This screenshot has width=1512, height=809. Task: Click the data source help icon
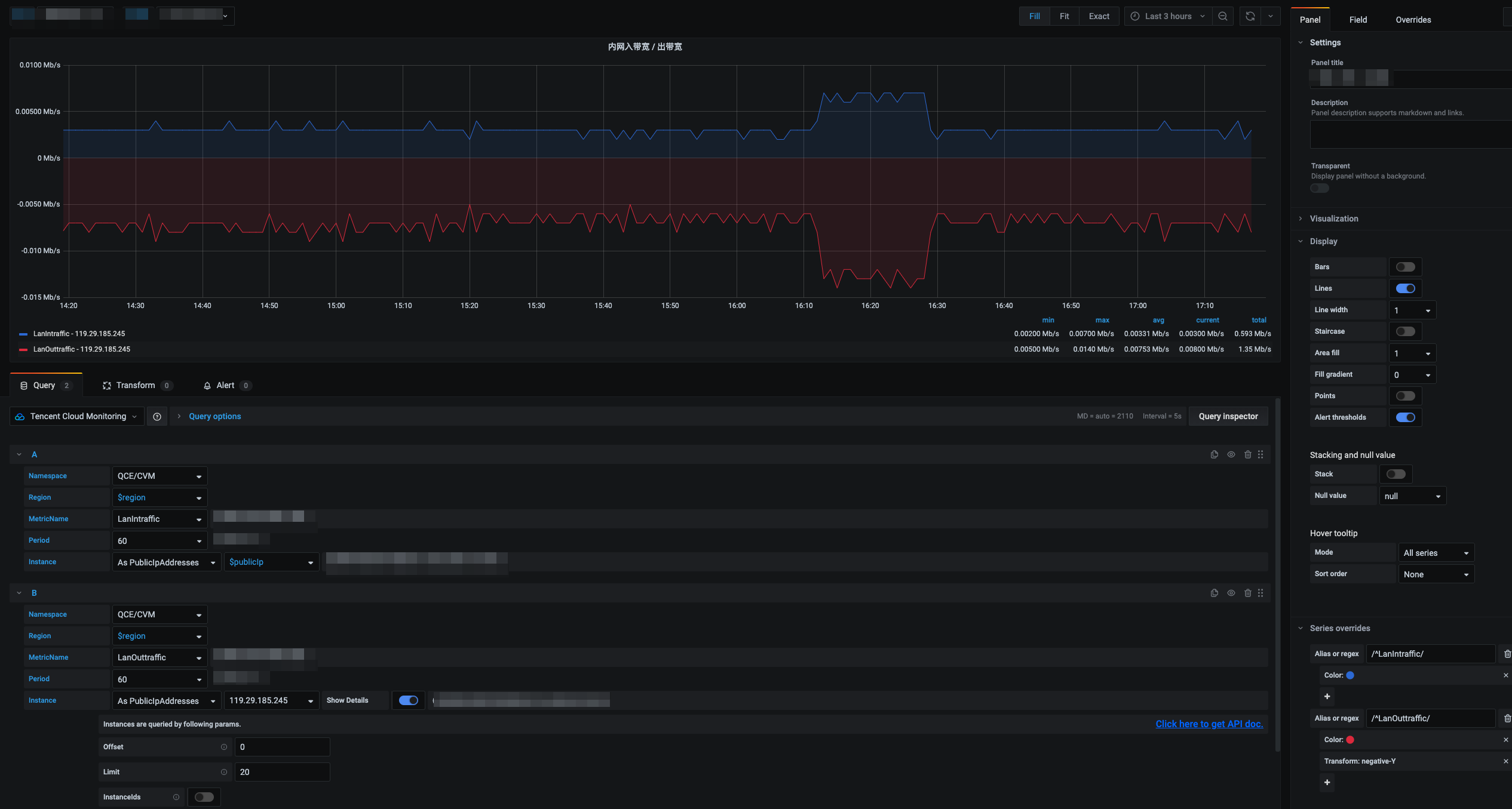click(x=157, y=416)
